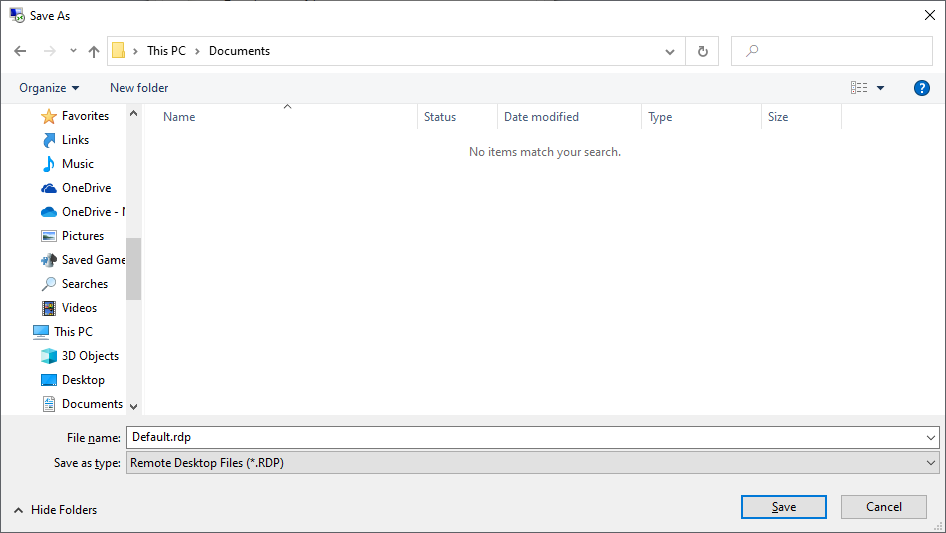The width and height of the screenshot is (946, 533).
Task: Sort by the Type column header
Action: [660, 117]
